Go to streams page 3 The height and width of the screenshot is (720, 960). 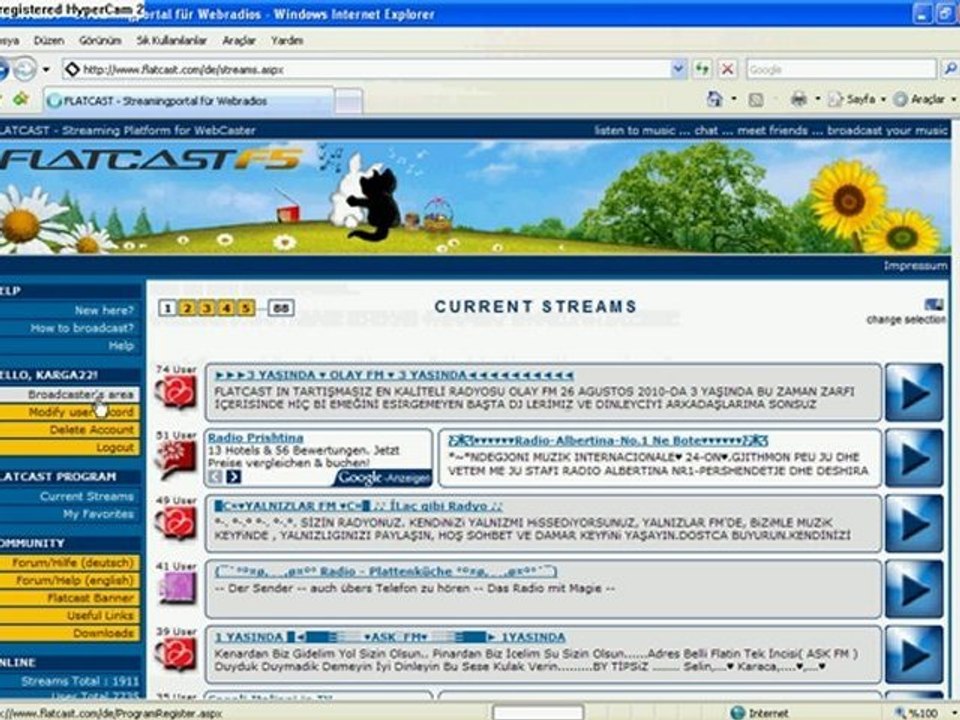click(x=207, y=308)
